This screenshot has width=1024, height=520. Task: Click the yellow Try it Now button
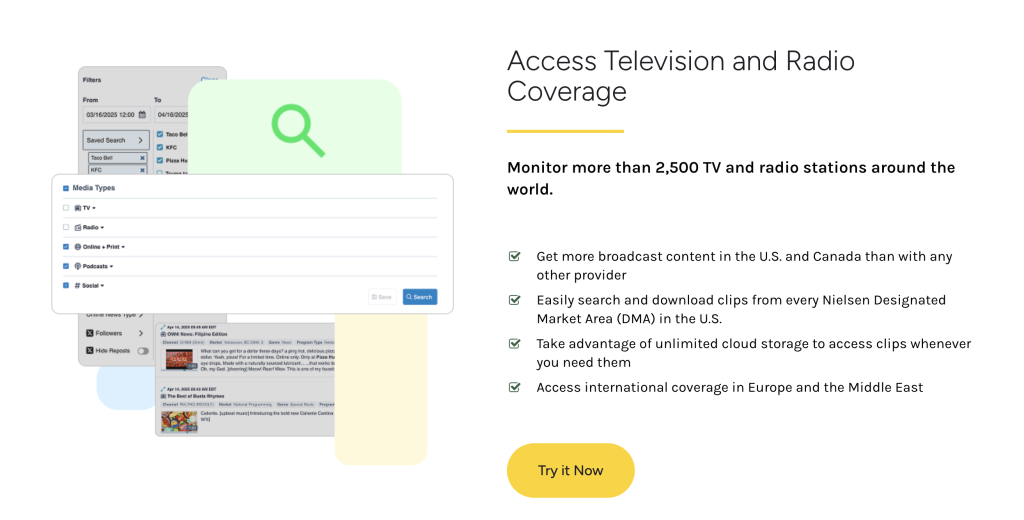tap(570, 470)
